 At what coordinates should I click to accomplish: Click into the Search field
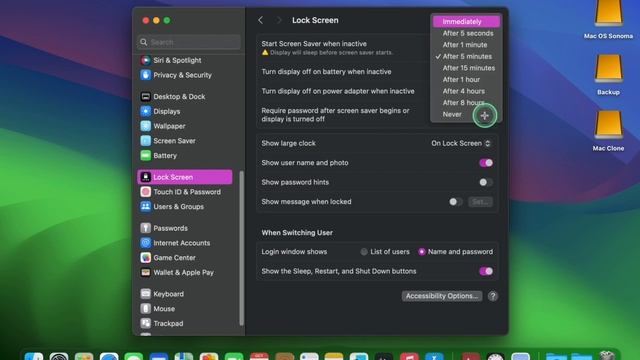pos(189,42)
